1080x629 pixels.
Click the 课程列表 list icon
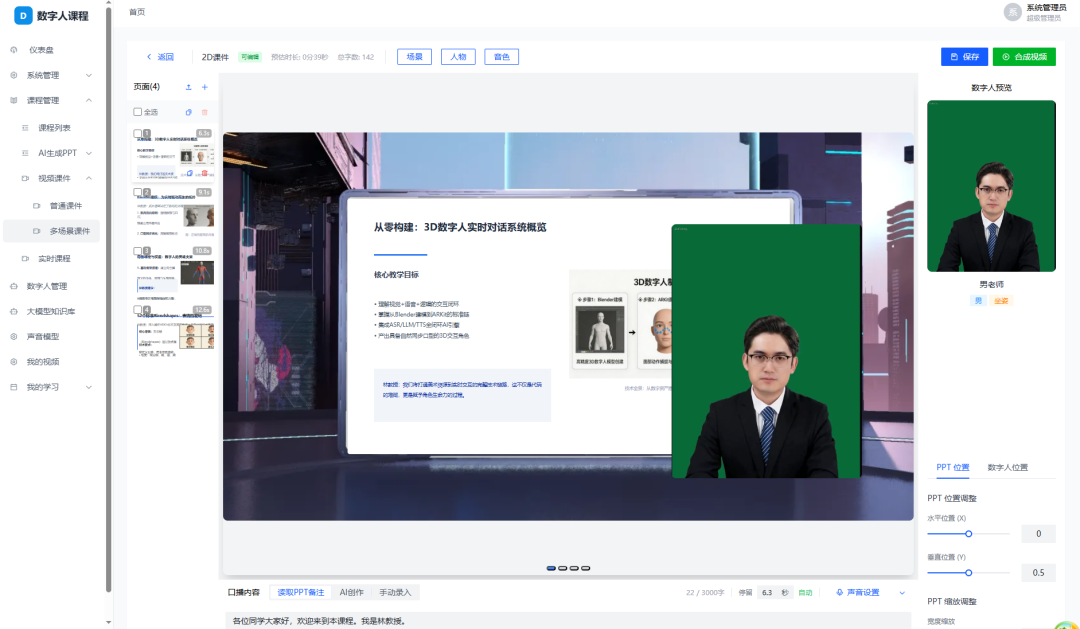click(x=25, y=127)
